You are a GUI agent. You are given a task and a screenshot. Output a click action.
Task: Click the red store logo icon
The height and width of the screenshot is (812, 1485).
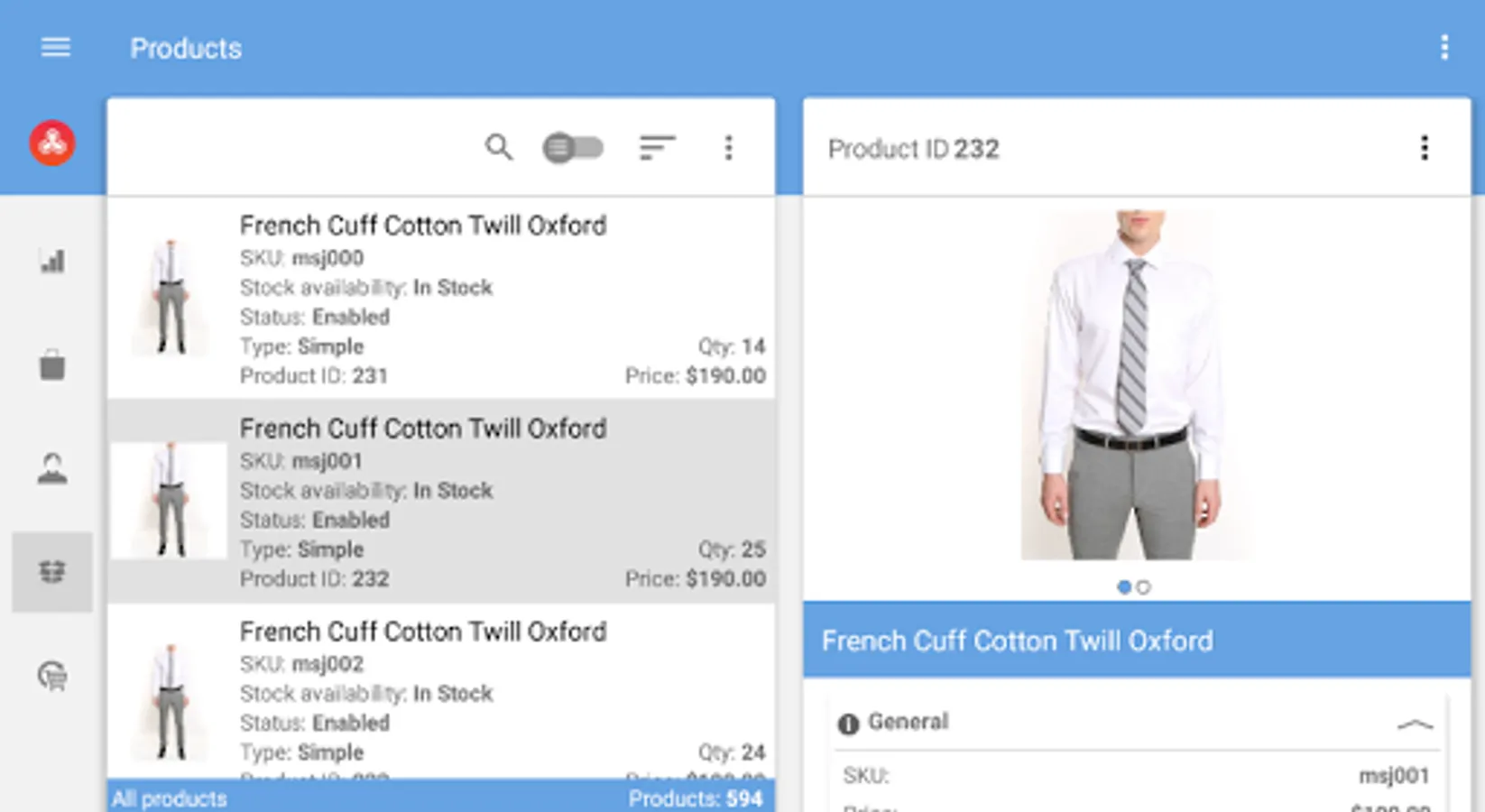point(52,143)
